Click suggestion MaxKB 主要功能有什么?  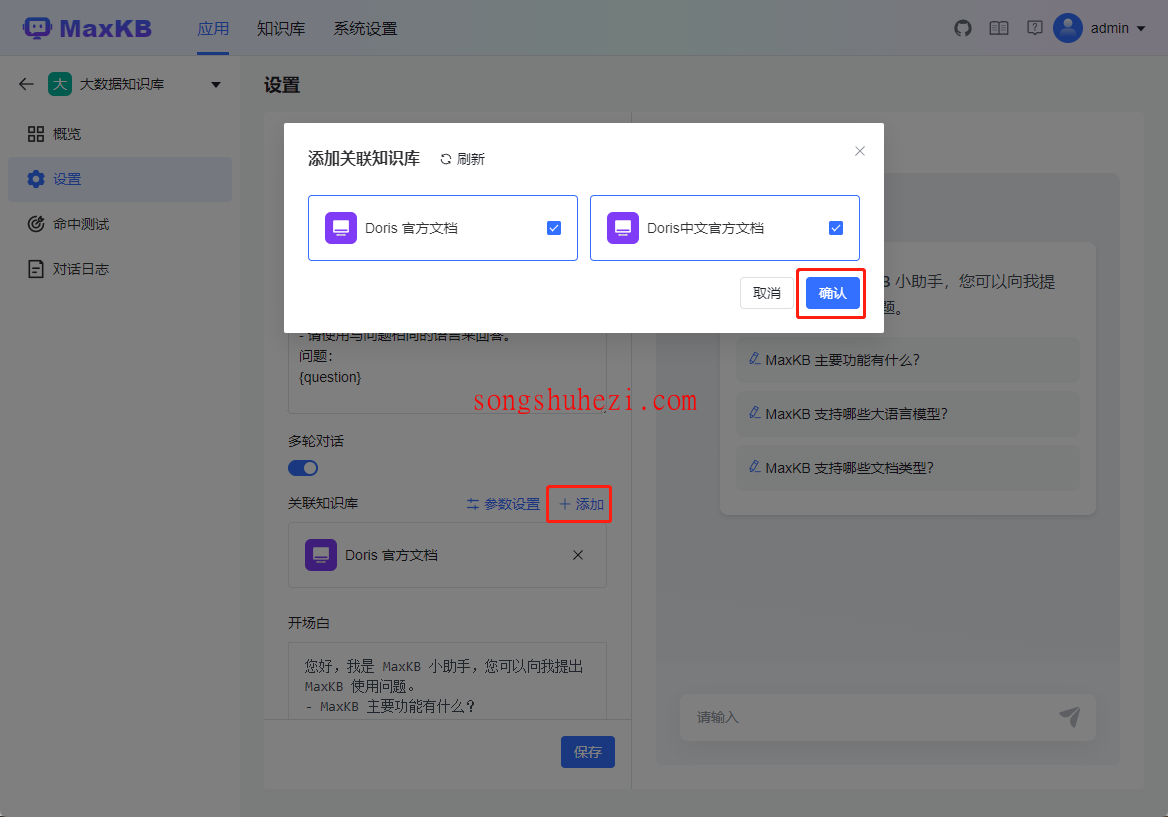908,360
